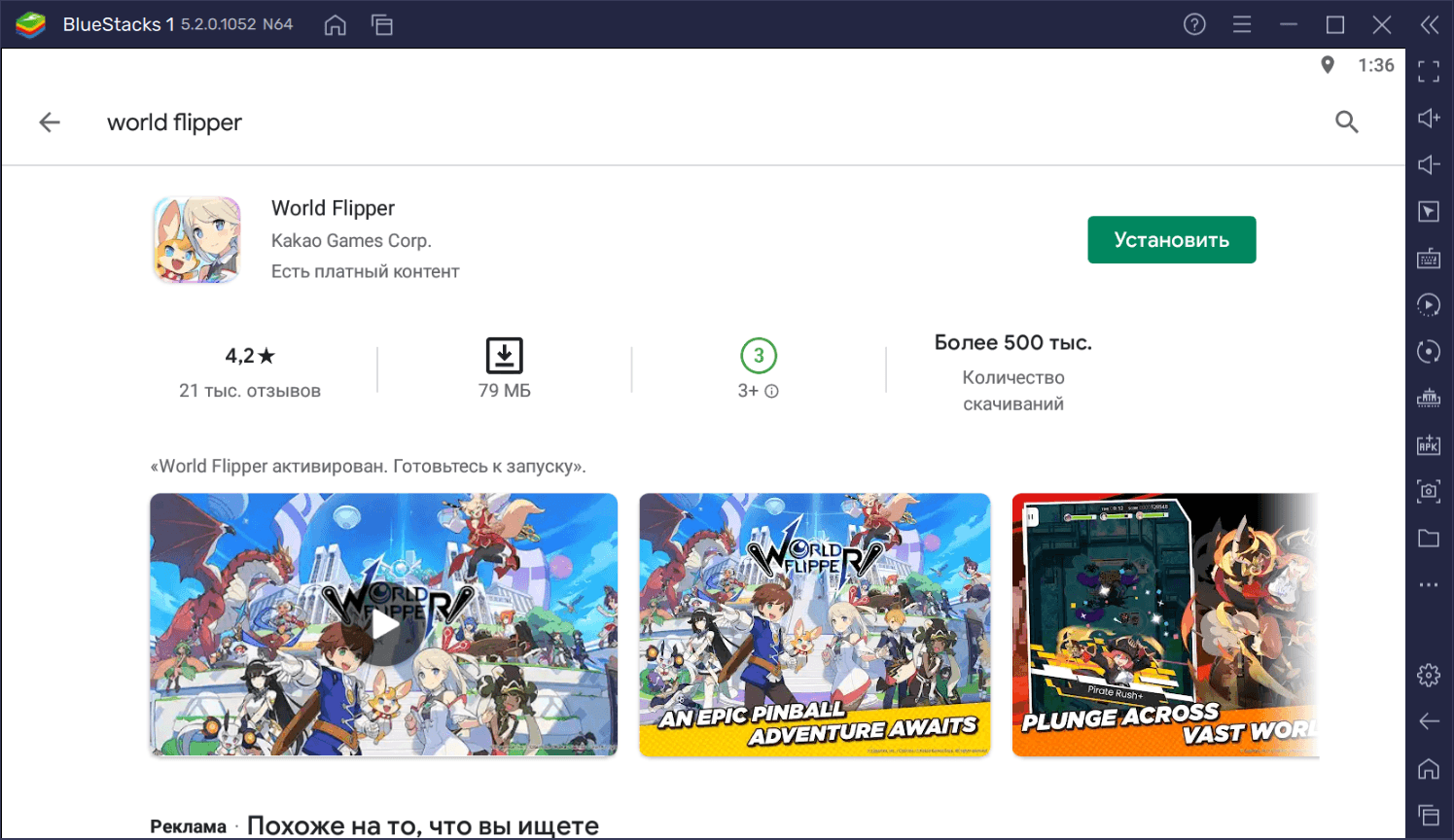Go back using the Play Store back arrow
This screenshot has width=1454, height=840.
click(x=50, y=122)
